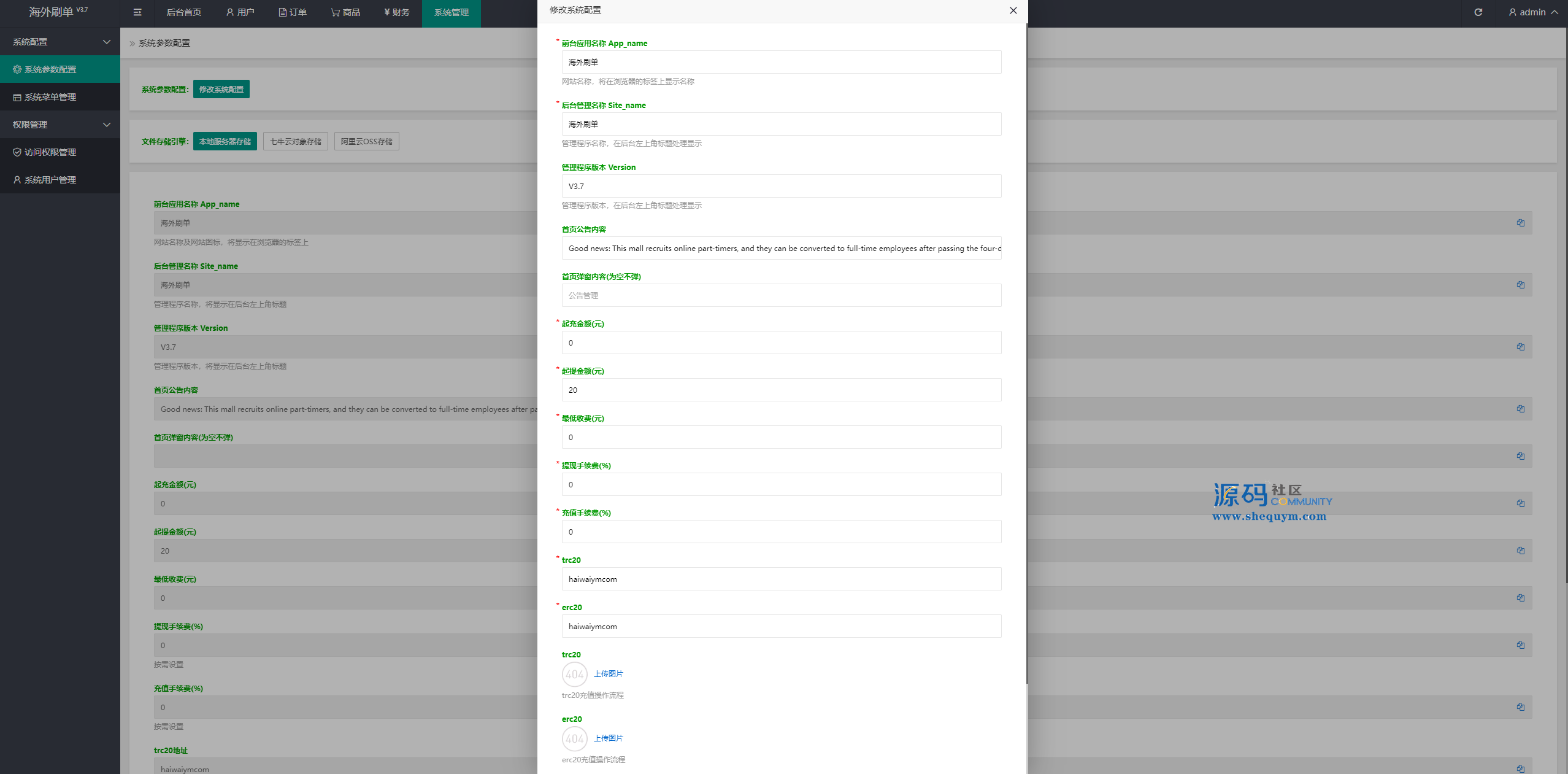Open 系统用户管理 in sidebar
1568x774 pixels.
60,180
